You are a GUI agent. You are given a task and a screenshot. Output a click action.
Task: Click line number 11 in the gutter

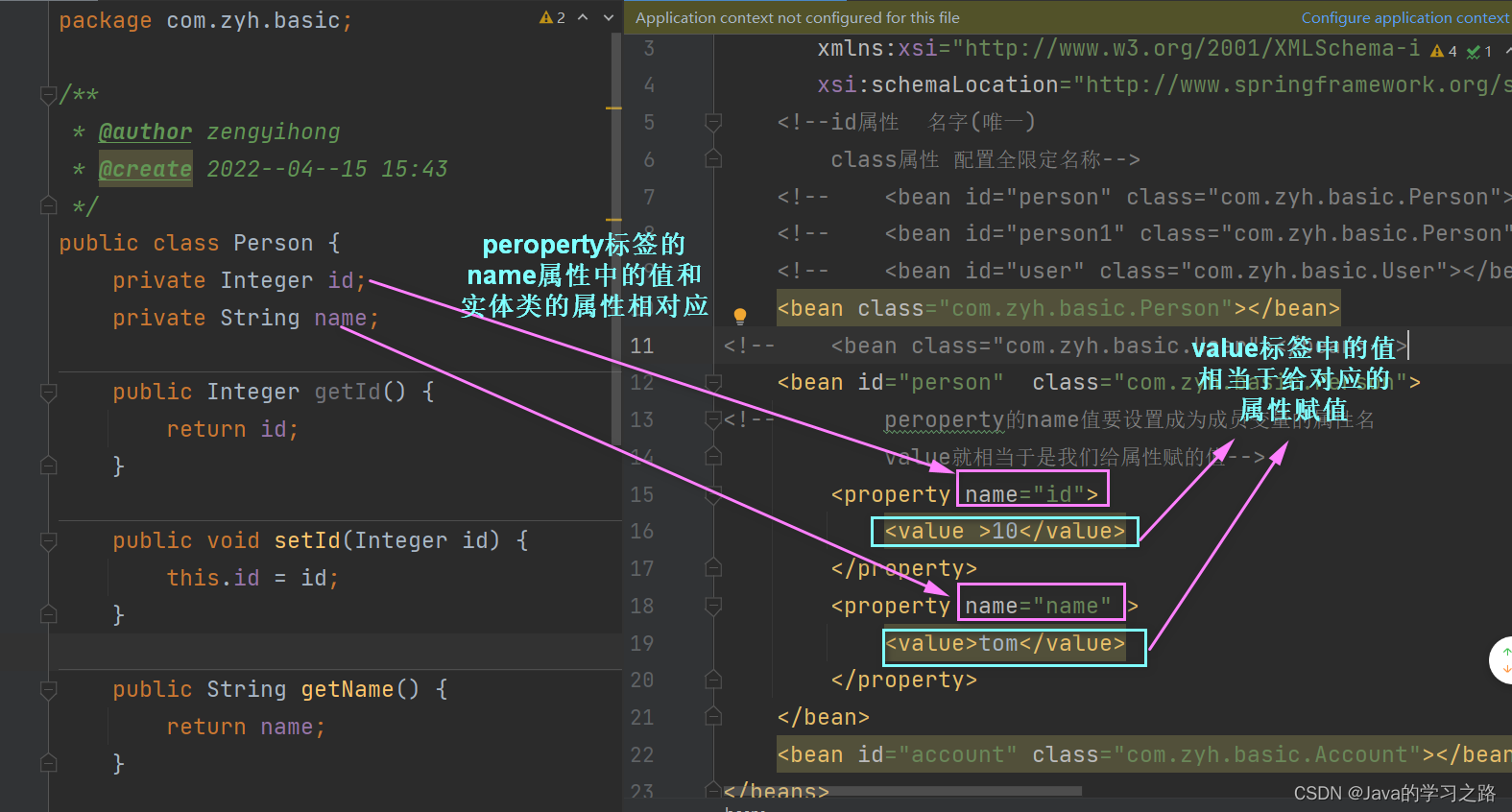pos(642,346)
